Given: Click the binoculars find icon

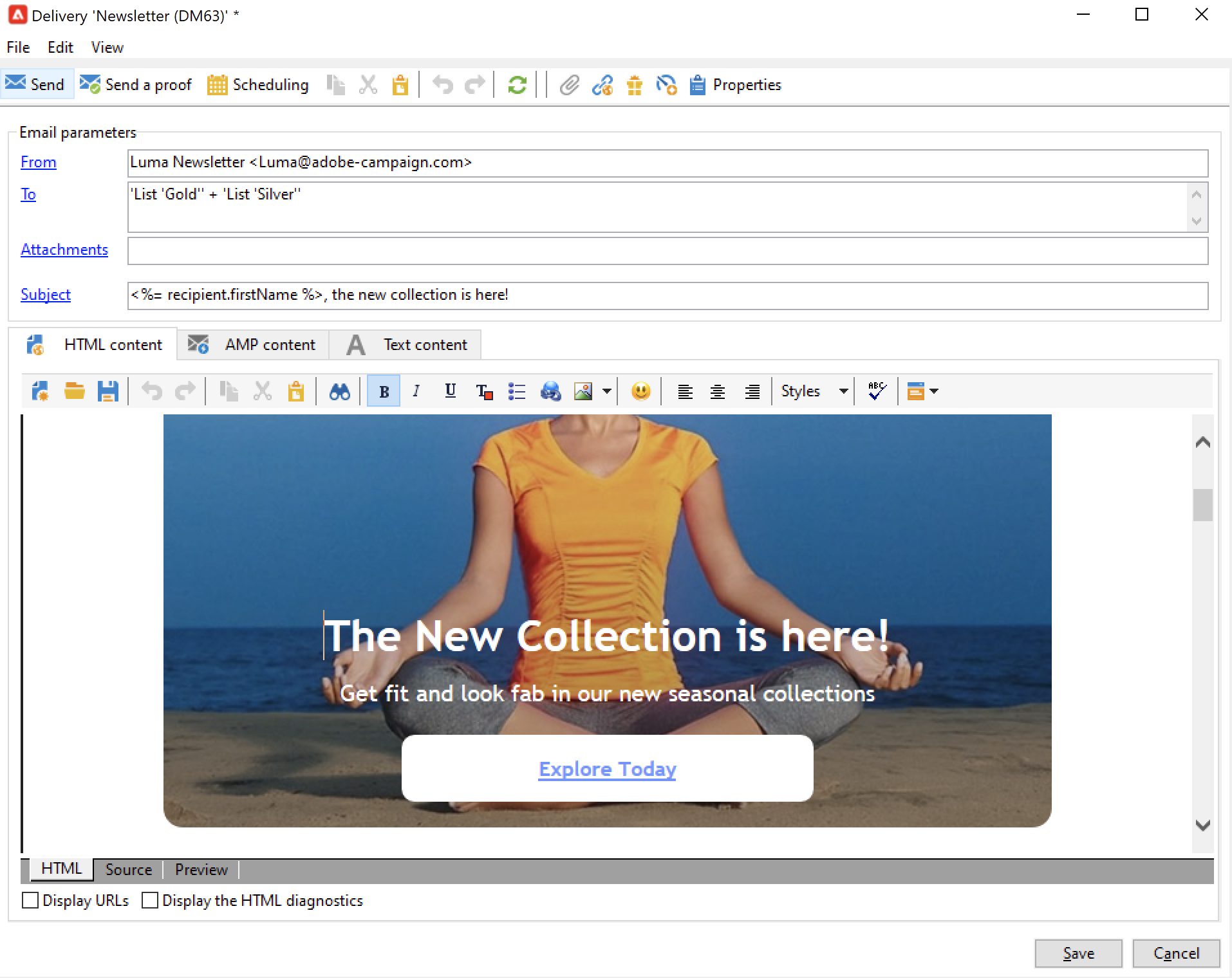Looking at the screenshot, I should [339, 391].
